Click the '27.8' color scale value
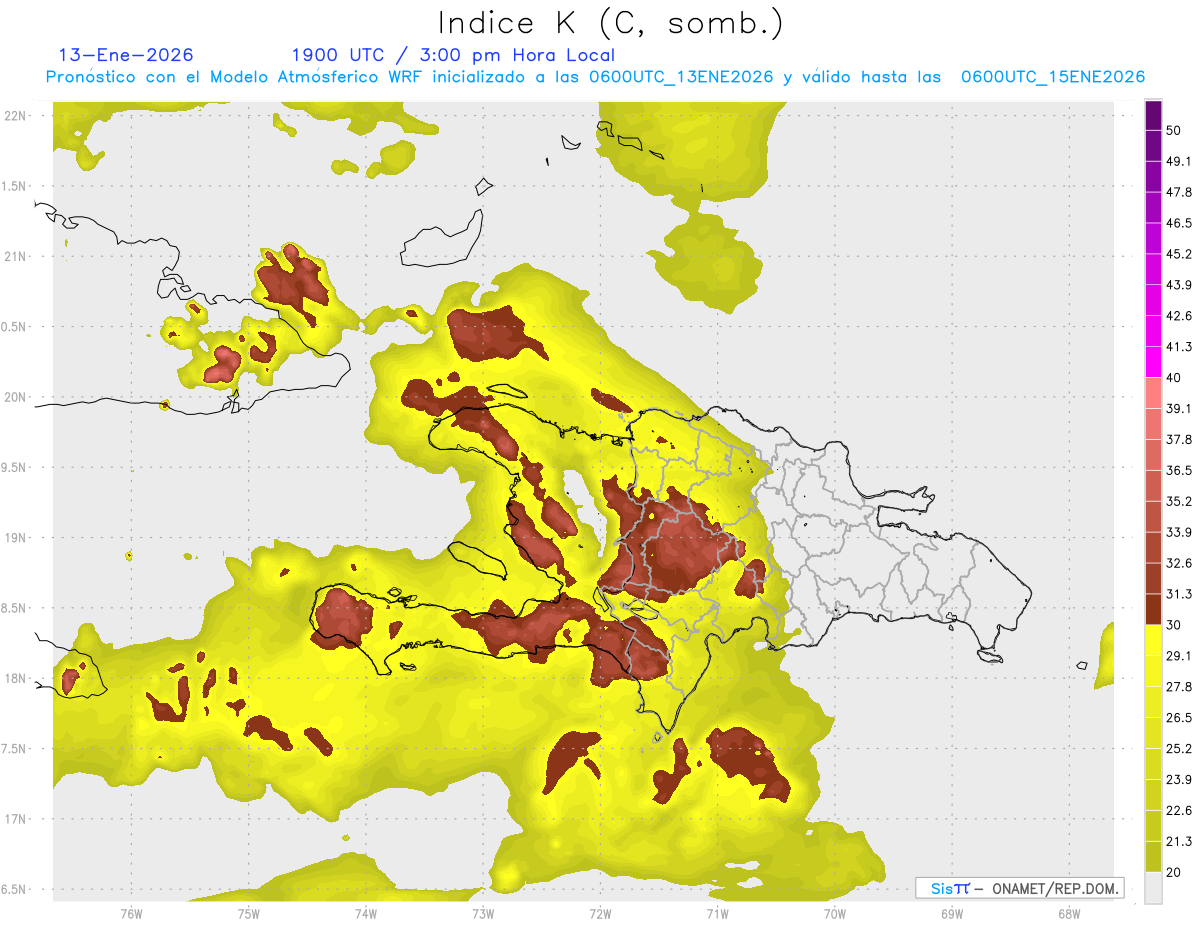 (x=1179, y=686)
